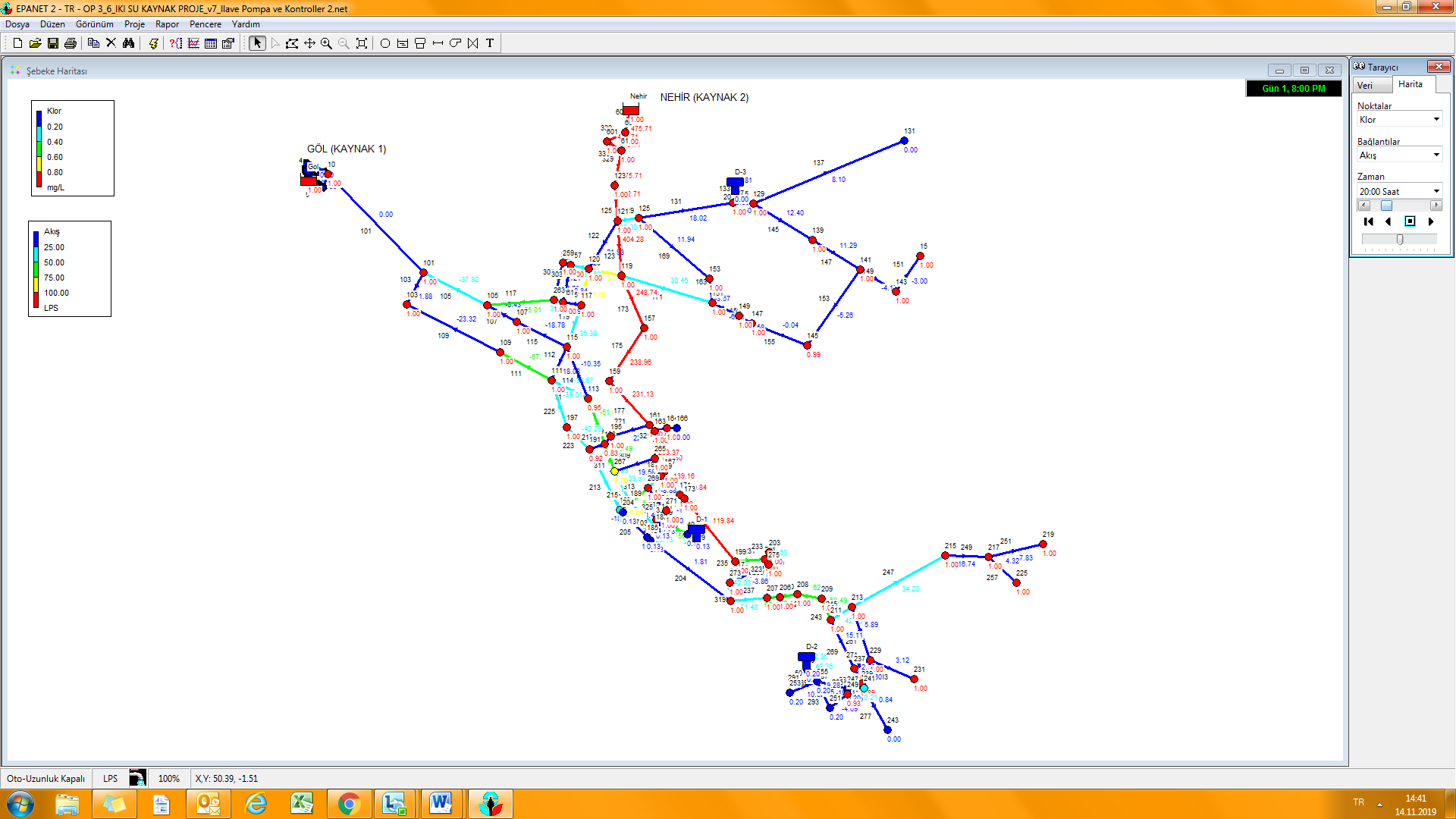Select the Add Pump tool icon
Viewport: 1456px width, 819px height.
(x=455, y=43)
